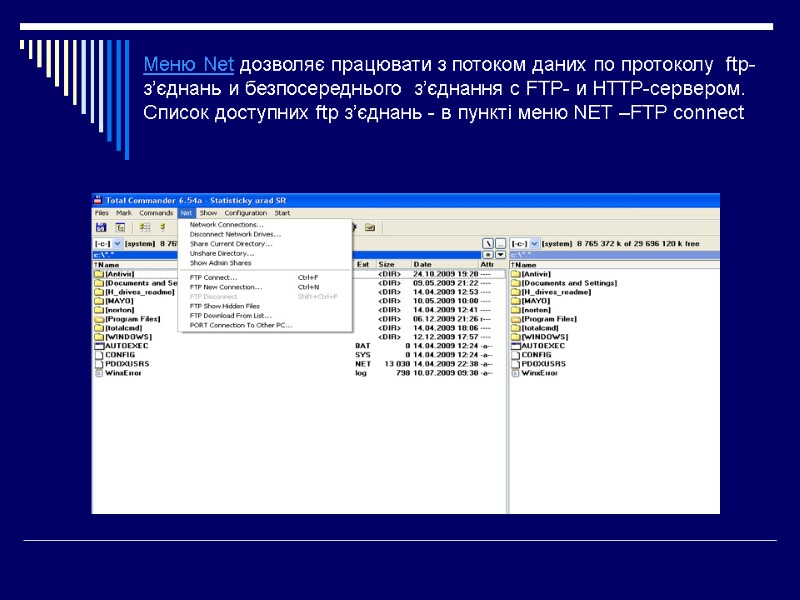
Task: Sort by the Ext column header
Action: coord(365,264)
